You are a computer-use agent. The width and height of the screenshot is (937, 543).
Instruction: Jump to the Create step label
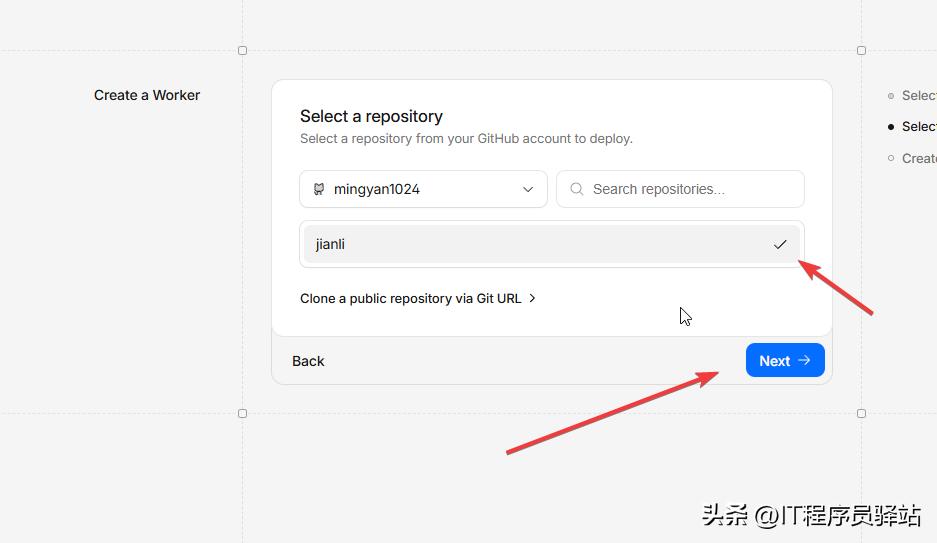[919, 158]
